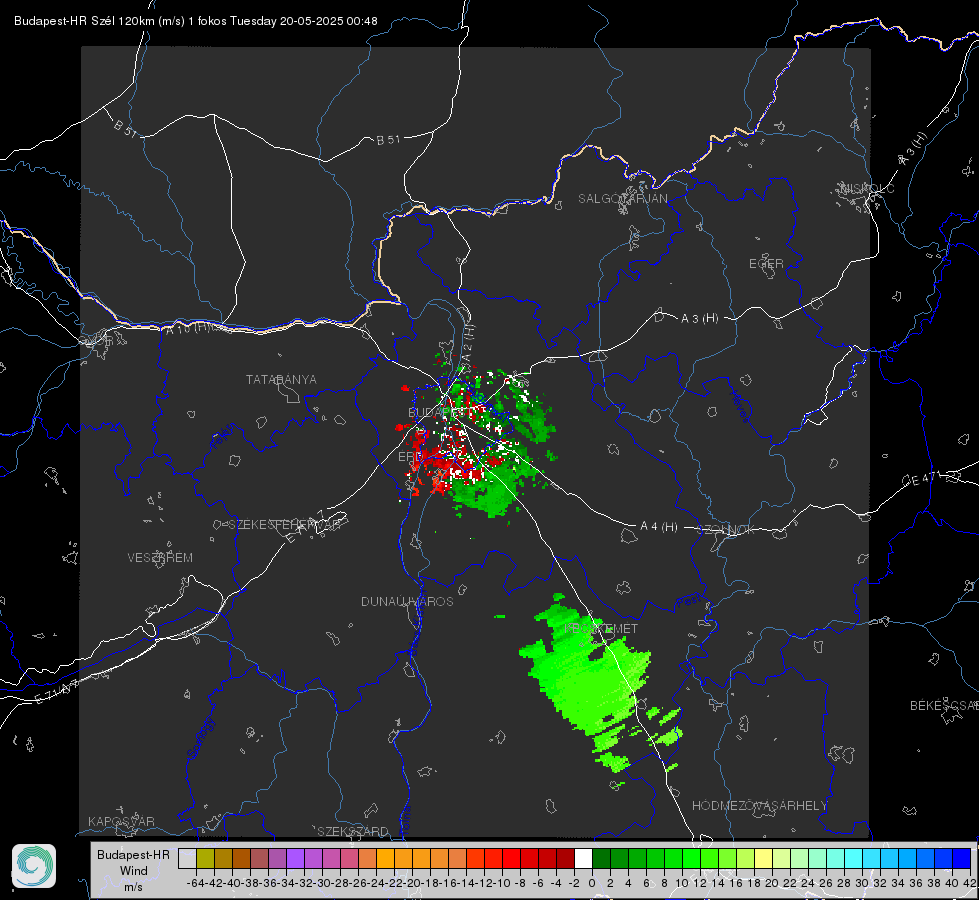Click the SZEKSZARD city label
This screenshot has width=979, height=900.
point(353,831)
